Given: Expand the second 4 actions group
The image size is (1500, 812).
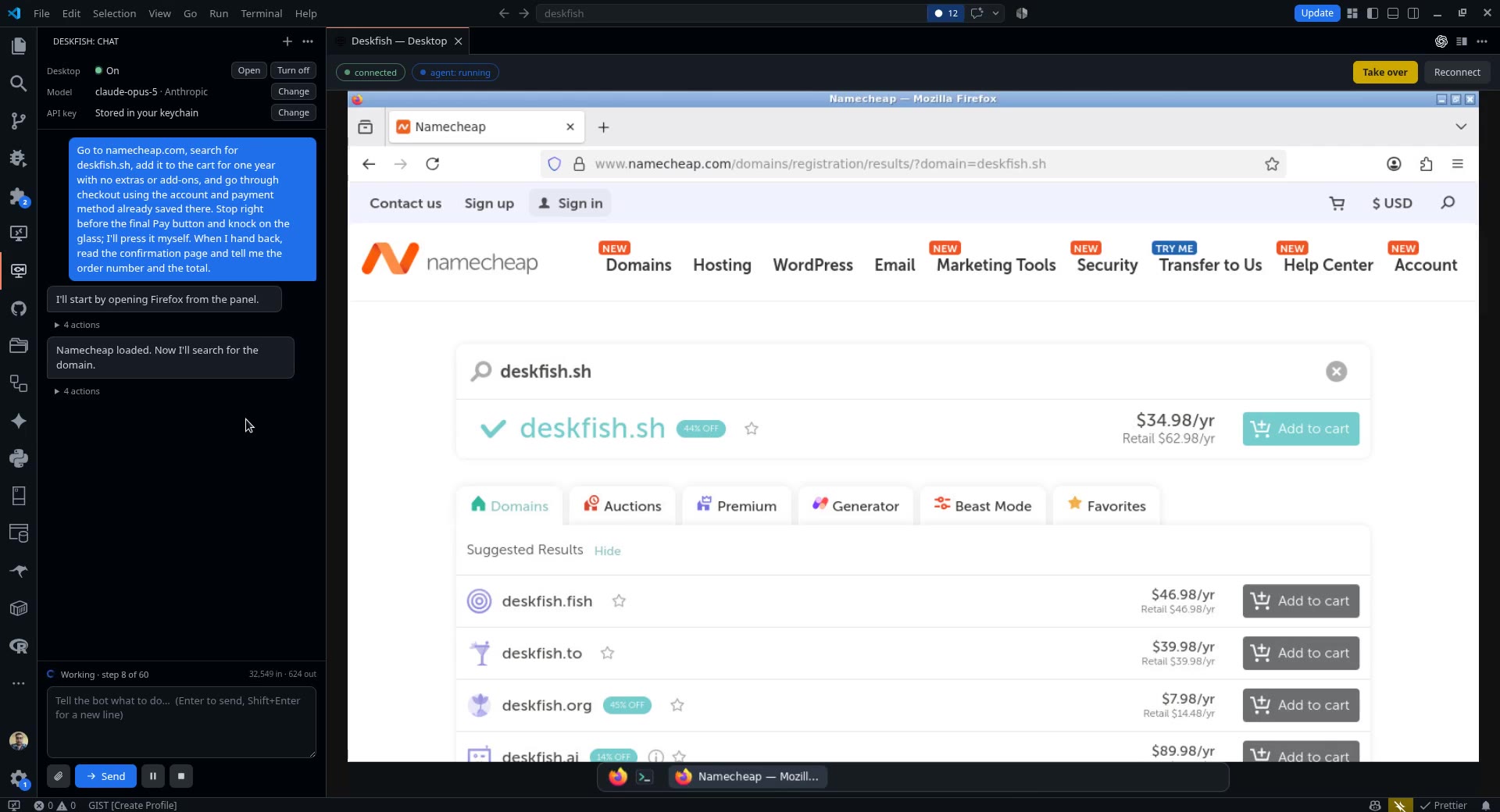Looking at the screenshot, I should (77, 391).
